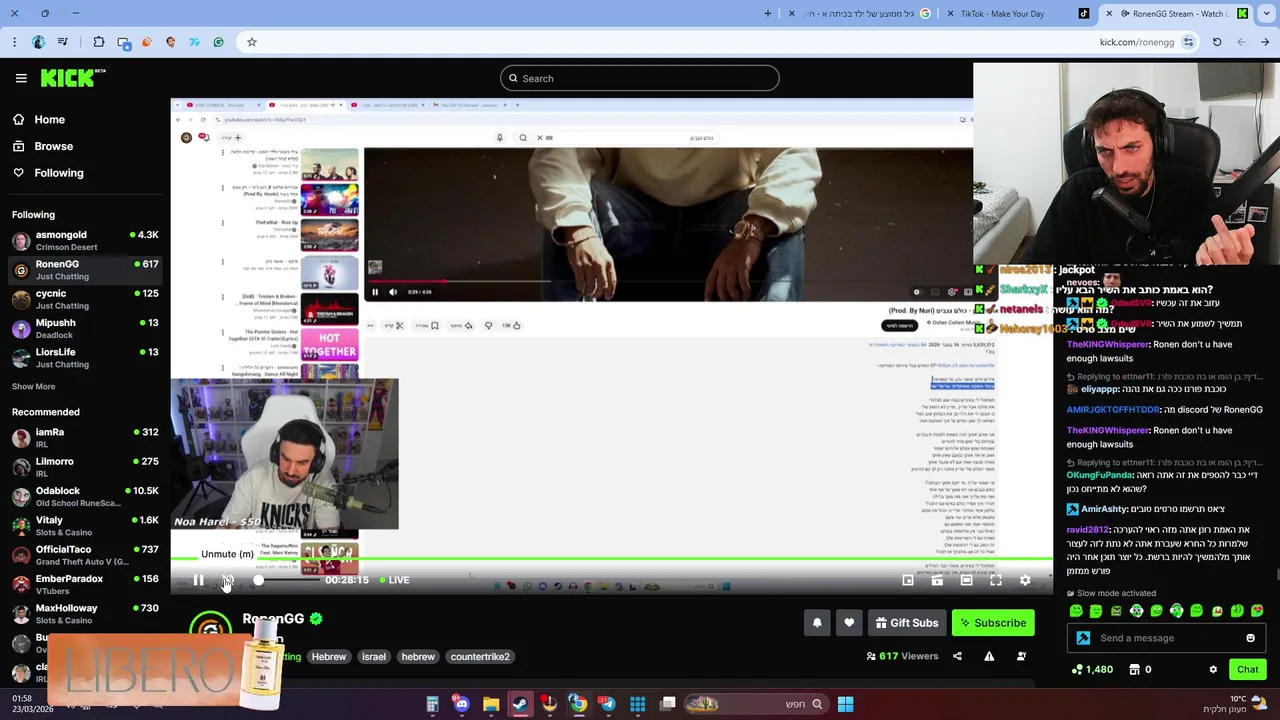Open the Kick hamburger menu

coord(21,78)
